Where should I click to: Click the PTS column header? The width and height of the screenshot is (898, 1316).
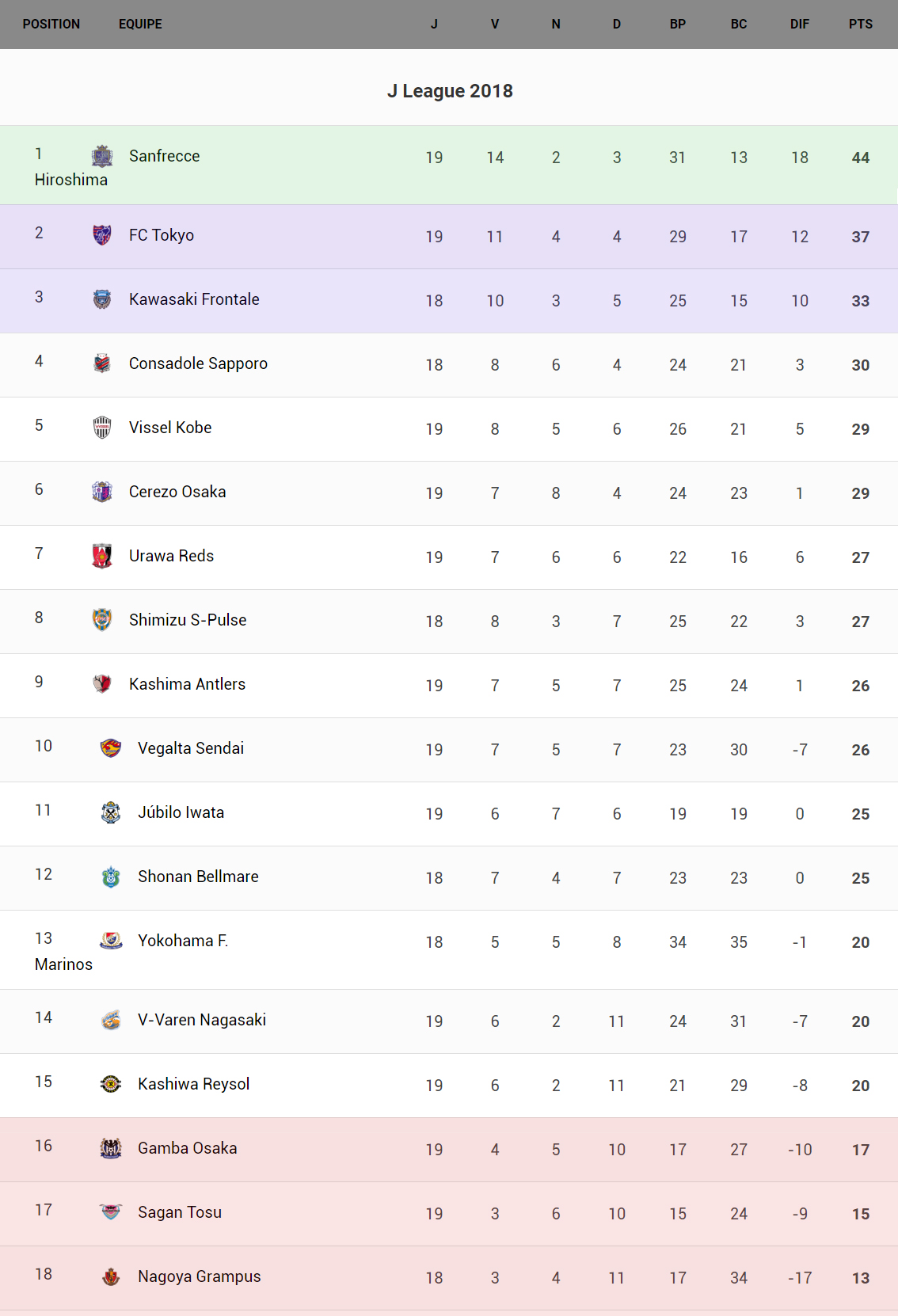pos(860,25)
